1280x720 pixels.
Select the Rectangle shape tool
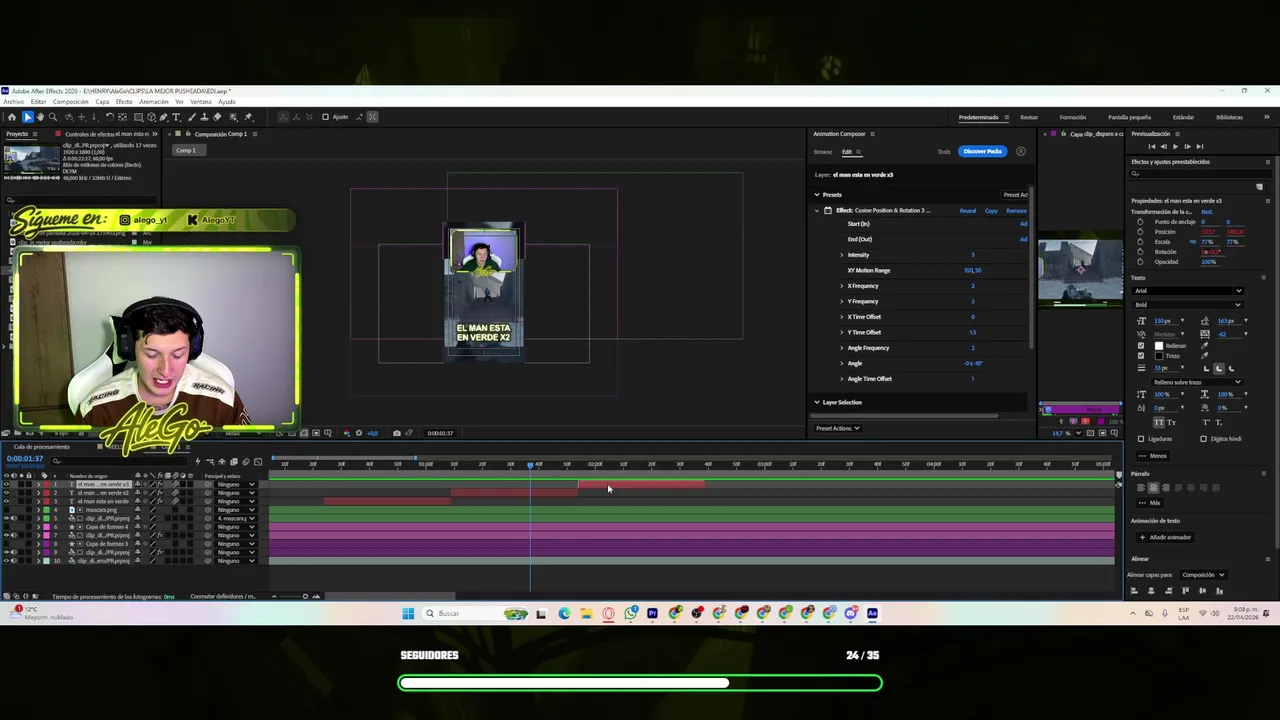tap(138, 117)
